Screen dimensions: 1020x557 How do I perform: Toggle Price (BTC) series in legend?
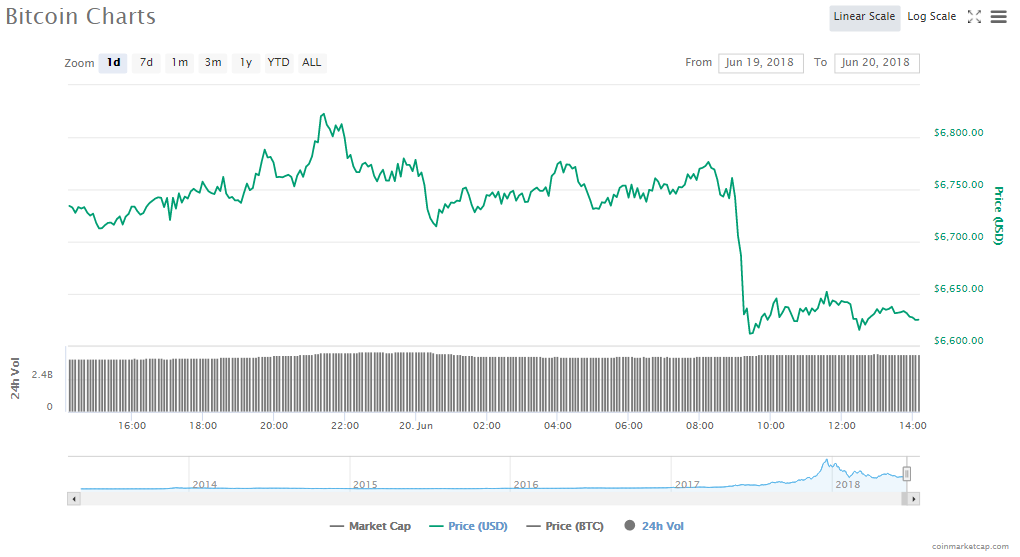(x=564, y=526)
